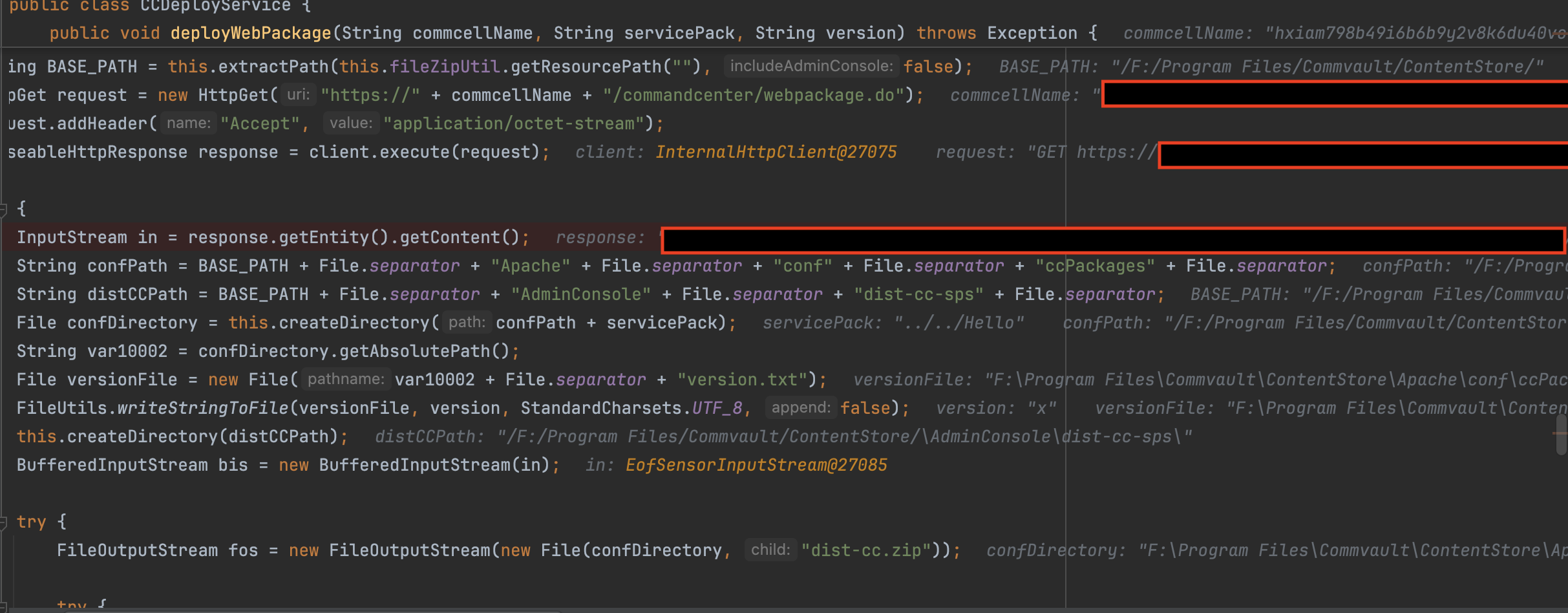Click the "conf" string in confPath line
1568x613 pixels.
(803, 266)
